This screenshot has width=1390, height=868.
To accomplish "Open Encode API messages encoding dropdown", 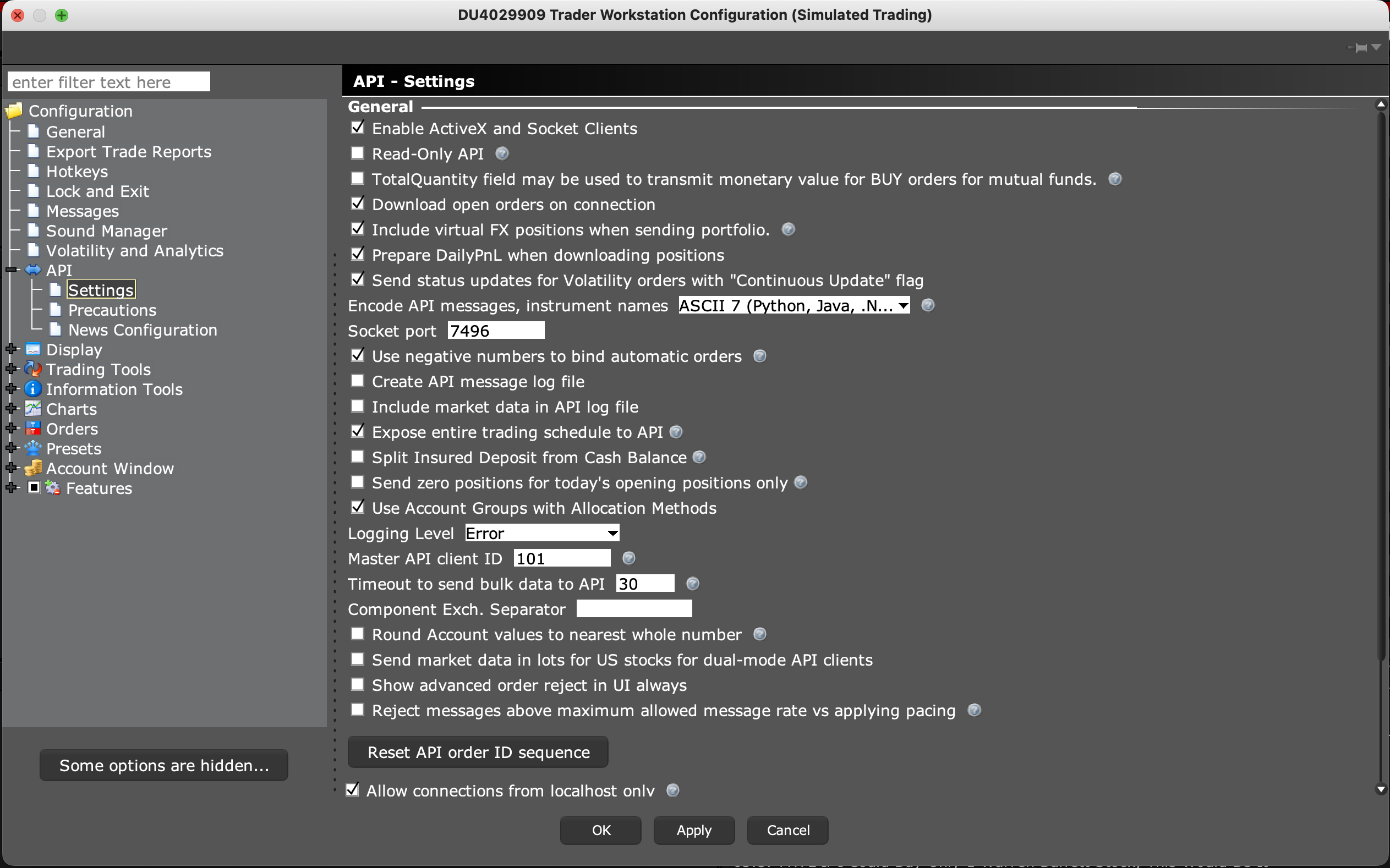I will click(x=793, y=305).
